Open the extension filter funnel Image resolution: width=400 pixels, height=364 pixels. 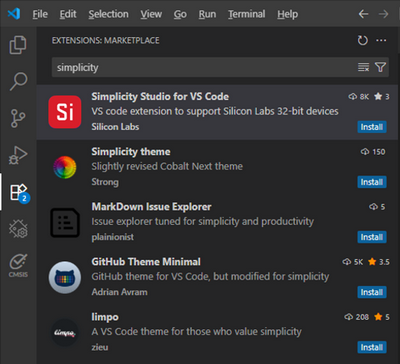point(380,67)
